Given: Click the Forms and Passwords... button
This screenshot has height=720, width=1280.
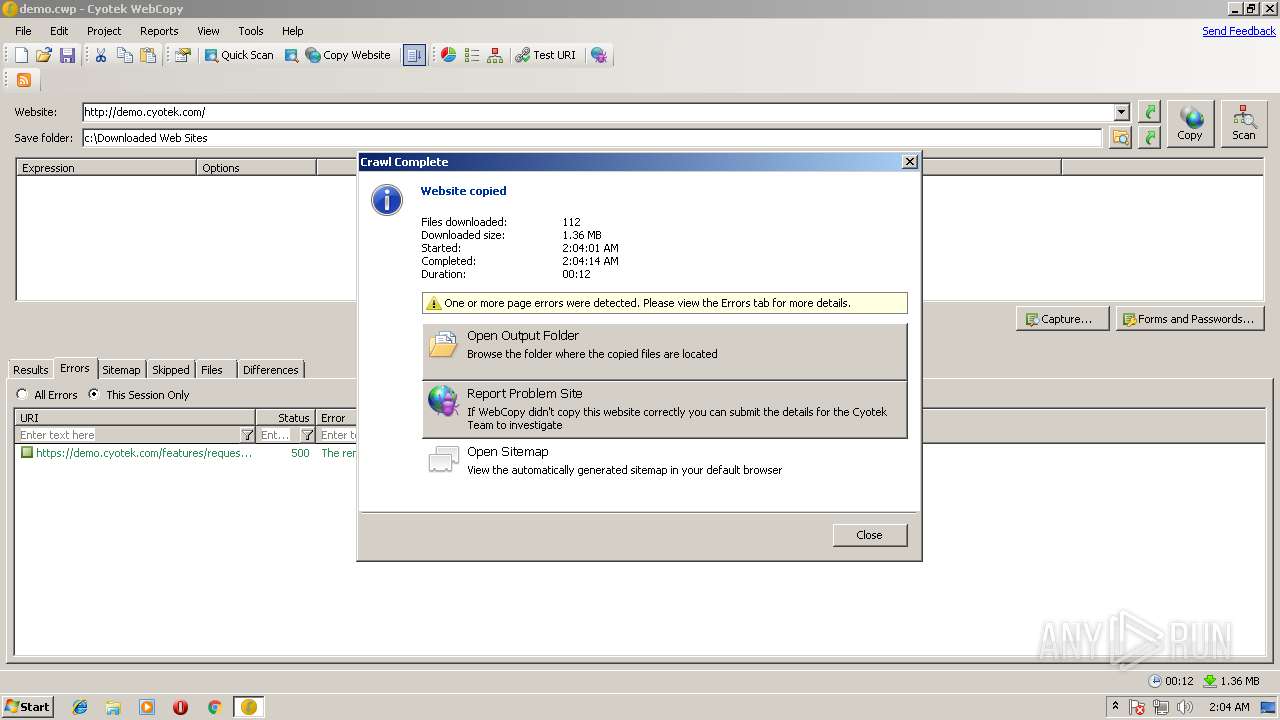Looking at the screenshot, I should pos(1190,319).
